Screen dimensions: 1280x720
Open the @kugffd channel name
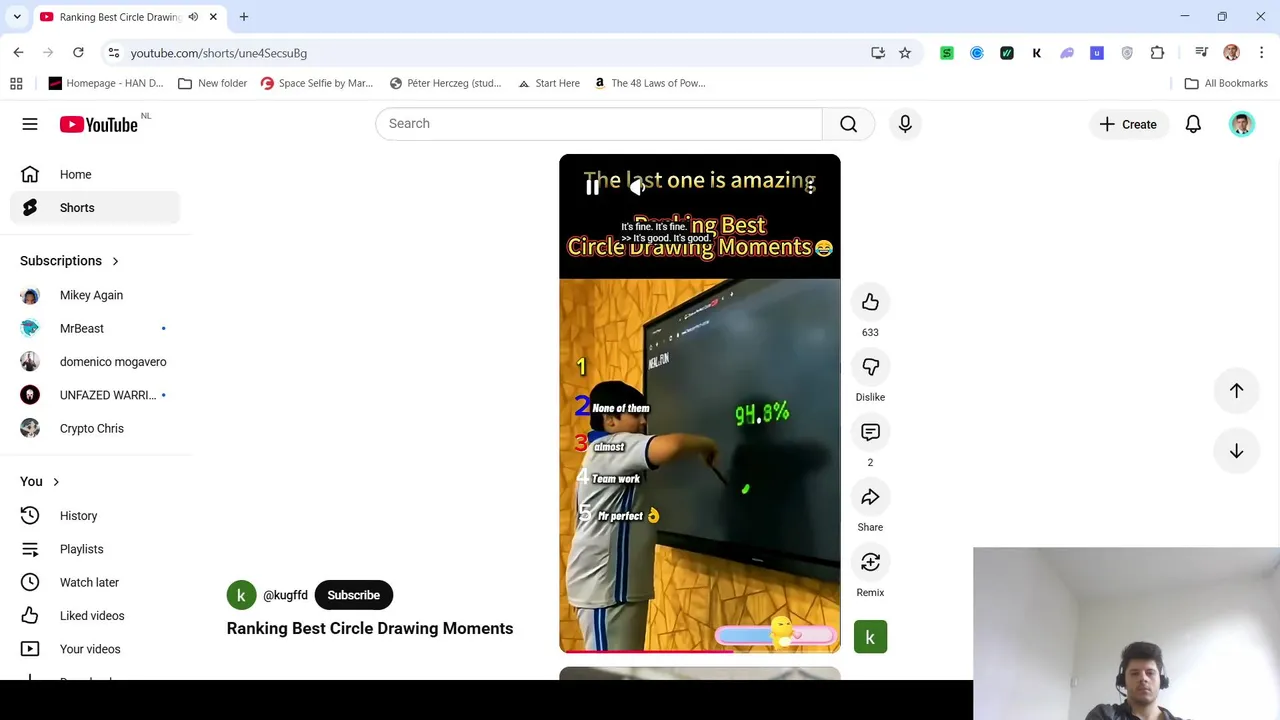coord(285,595)
